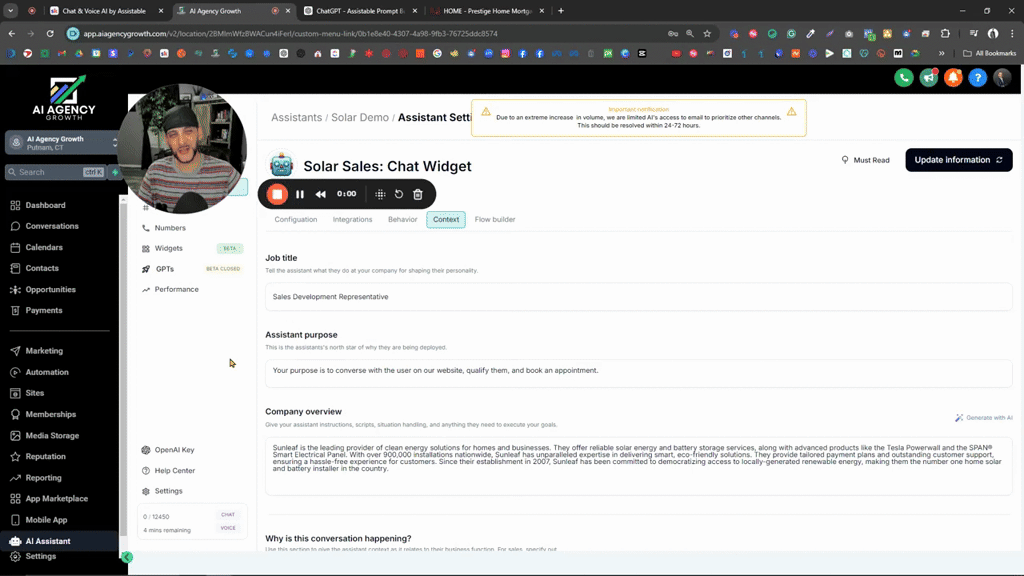1024x576 pixels.
Task: Open the GPTs section in the sidebar
Action: click(164, 268)
